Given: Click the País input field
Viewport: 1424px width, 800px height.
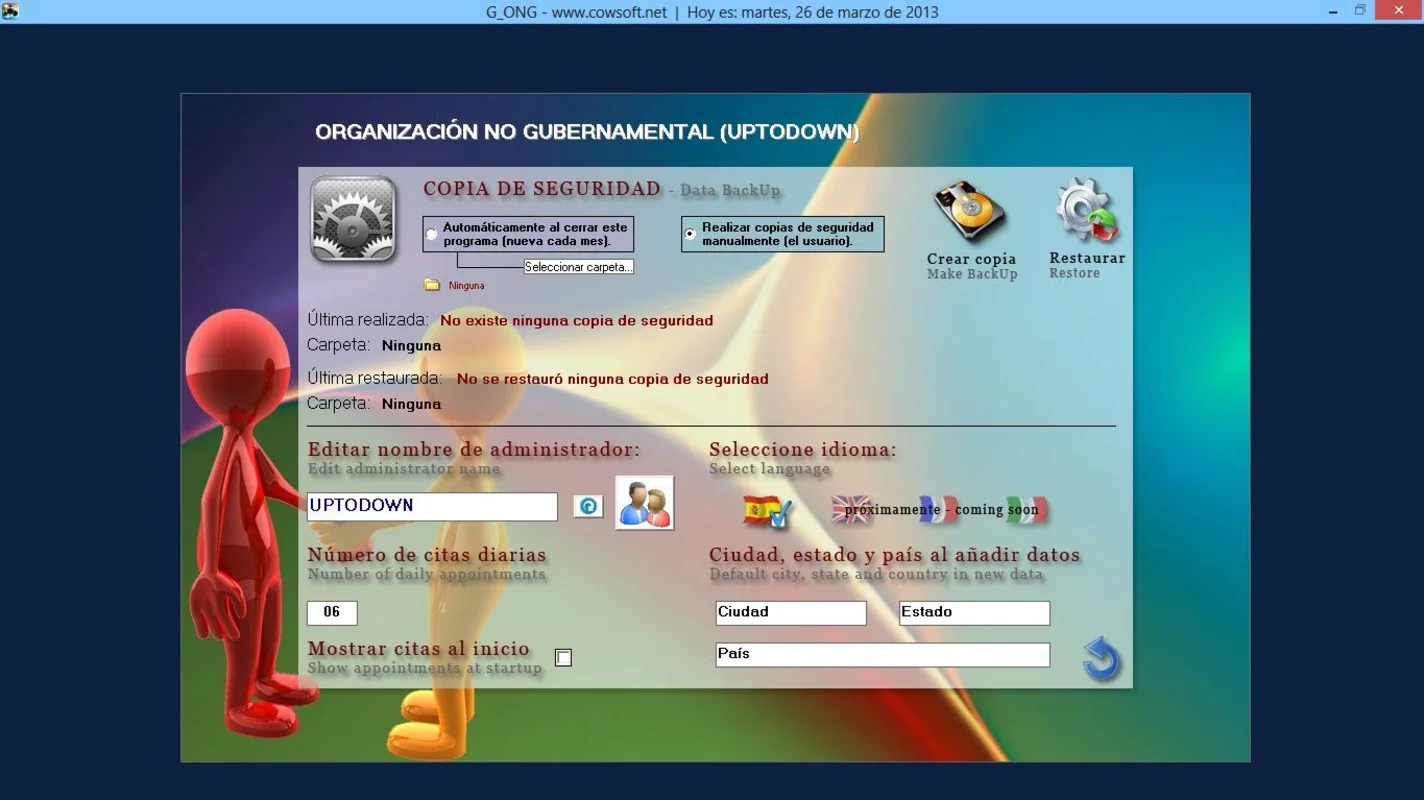Looking at the screenshot, I should click(883, 654).
